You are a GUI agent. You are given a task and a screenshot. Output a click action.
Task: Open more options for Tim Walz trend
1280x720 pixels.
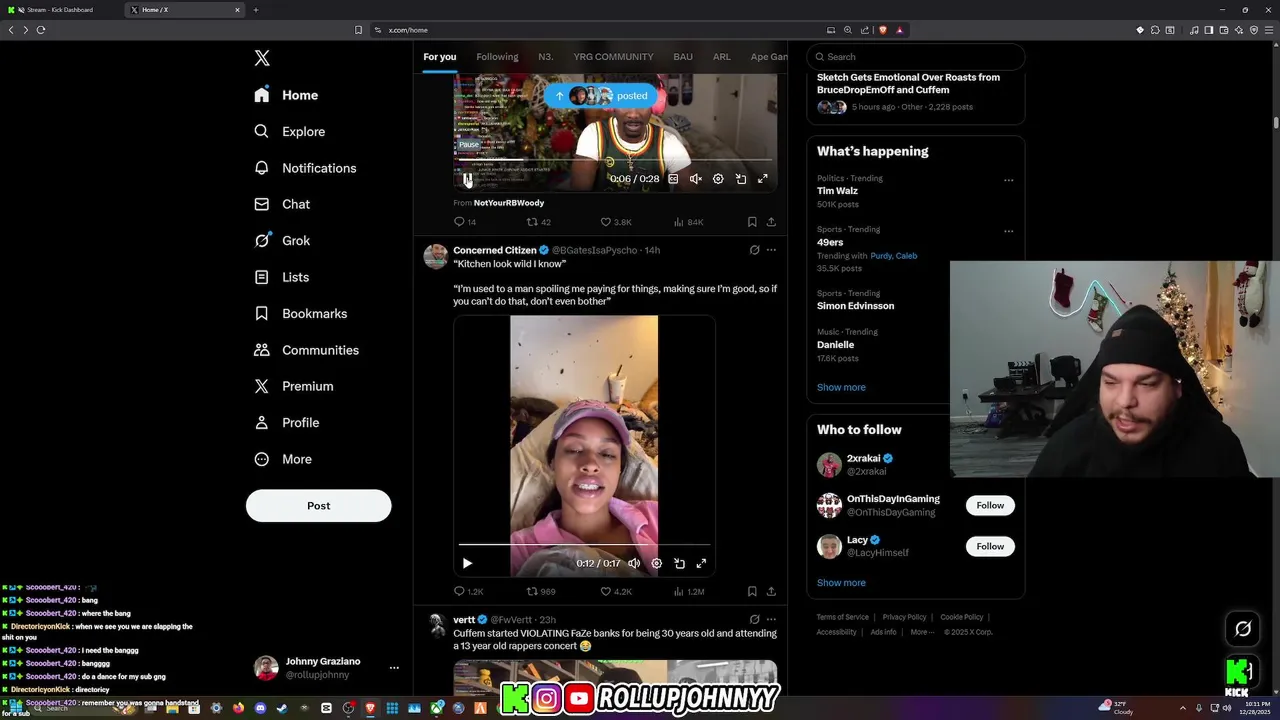1009,180
